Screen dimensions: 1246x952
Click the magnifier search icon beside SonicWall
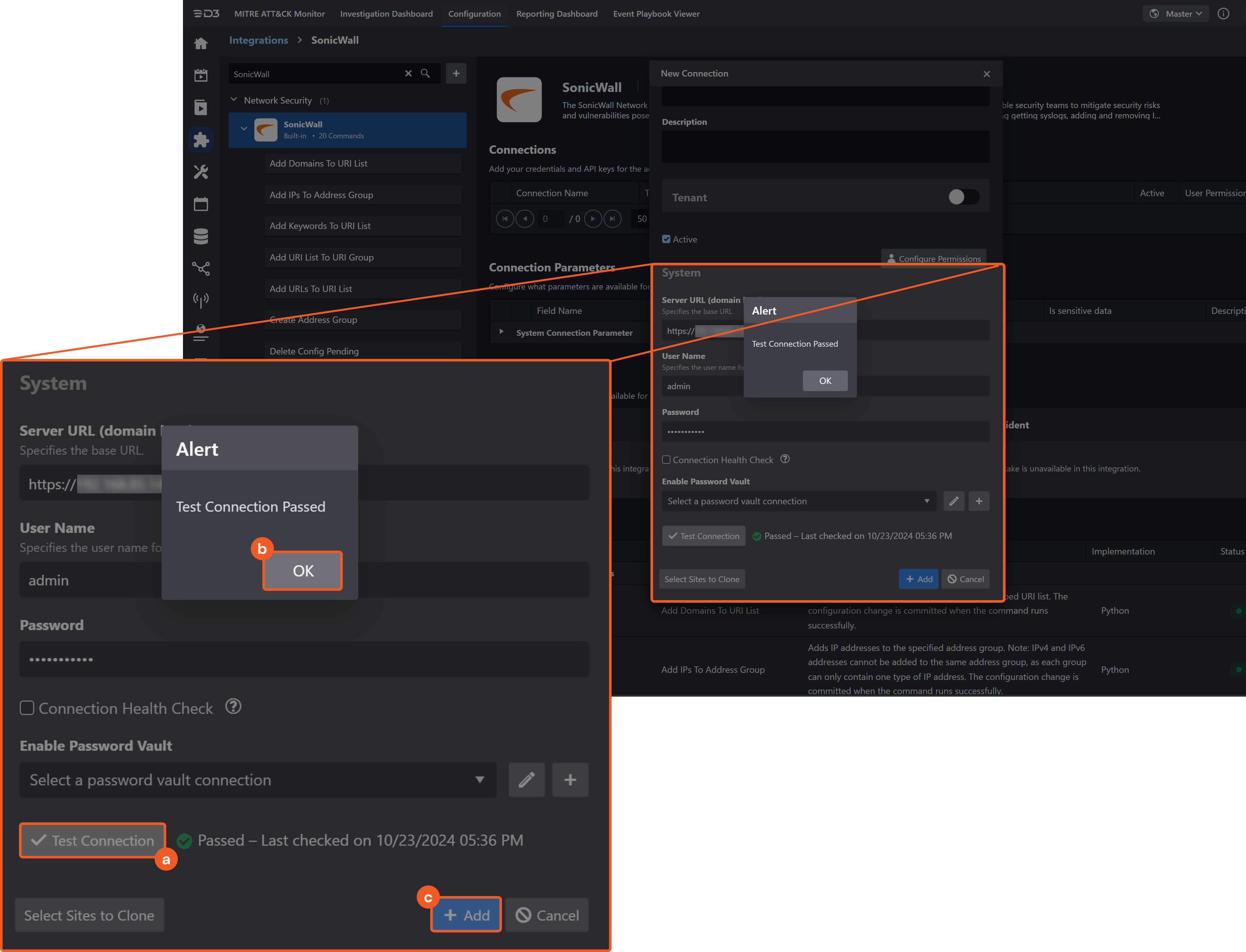425,74
